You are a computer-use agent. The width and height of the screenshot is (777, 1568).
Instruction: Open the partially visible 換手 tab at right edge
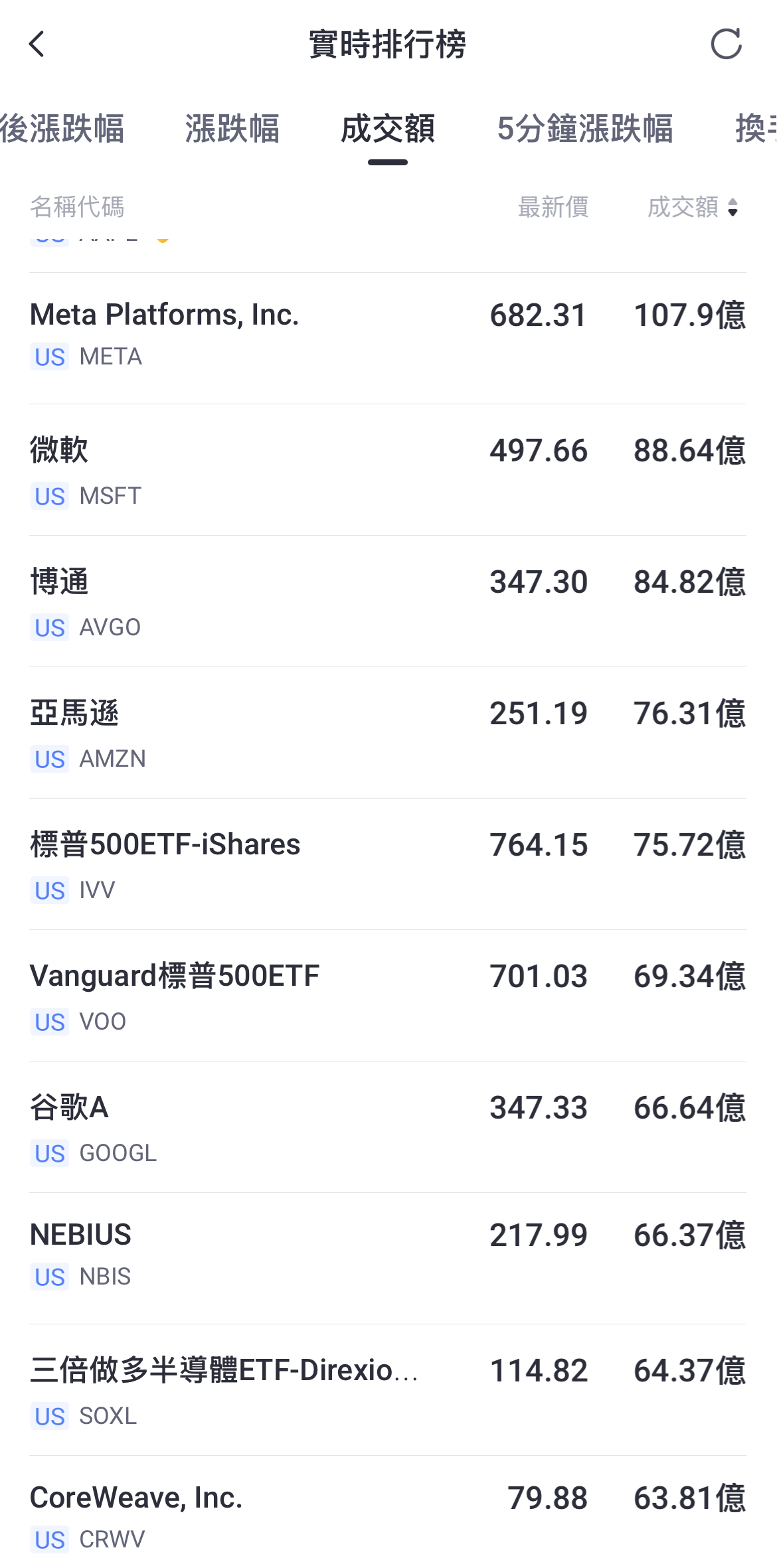click(x=756, y=128)
